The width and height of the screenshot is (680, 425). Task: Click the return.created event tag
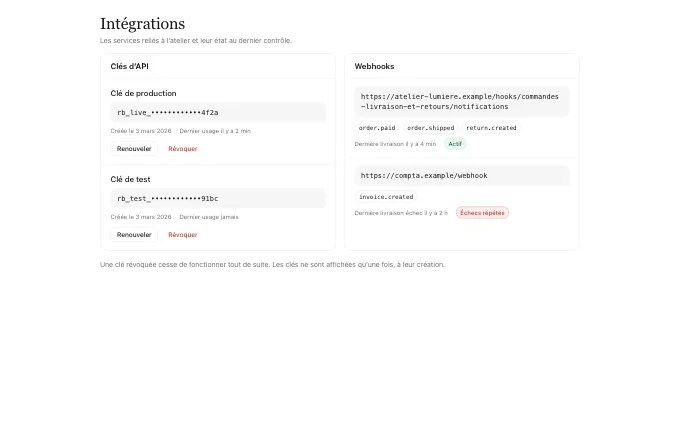[491, 128]
